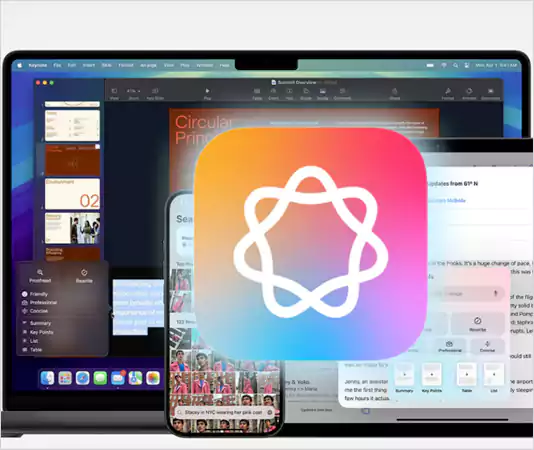
Task: Select the slide thumbnail with people photo
Action: point(73,228)
